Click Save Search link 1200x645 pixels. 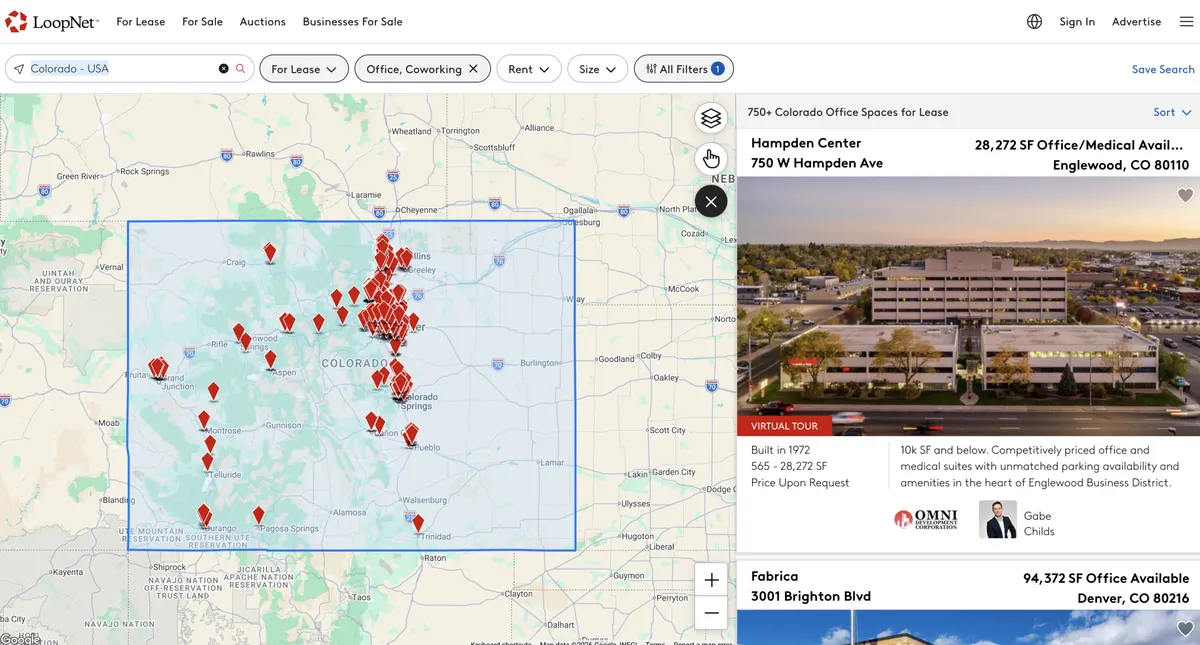[x=1163, y=69]
